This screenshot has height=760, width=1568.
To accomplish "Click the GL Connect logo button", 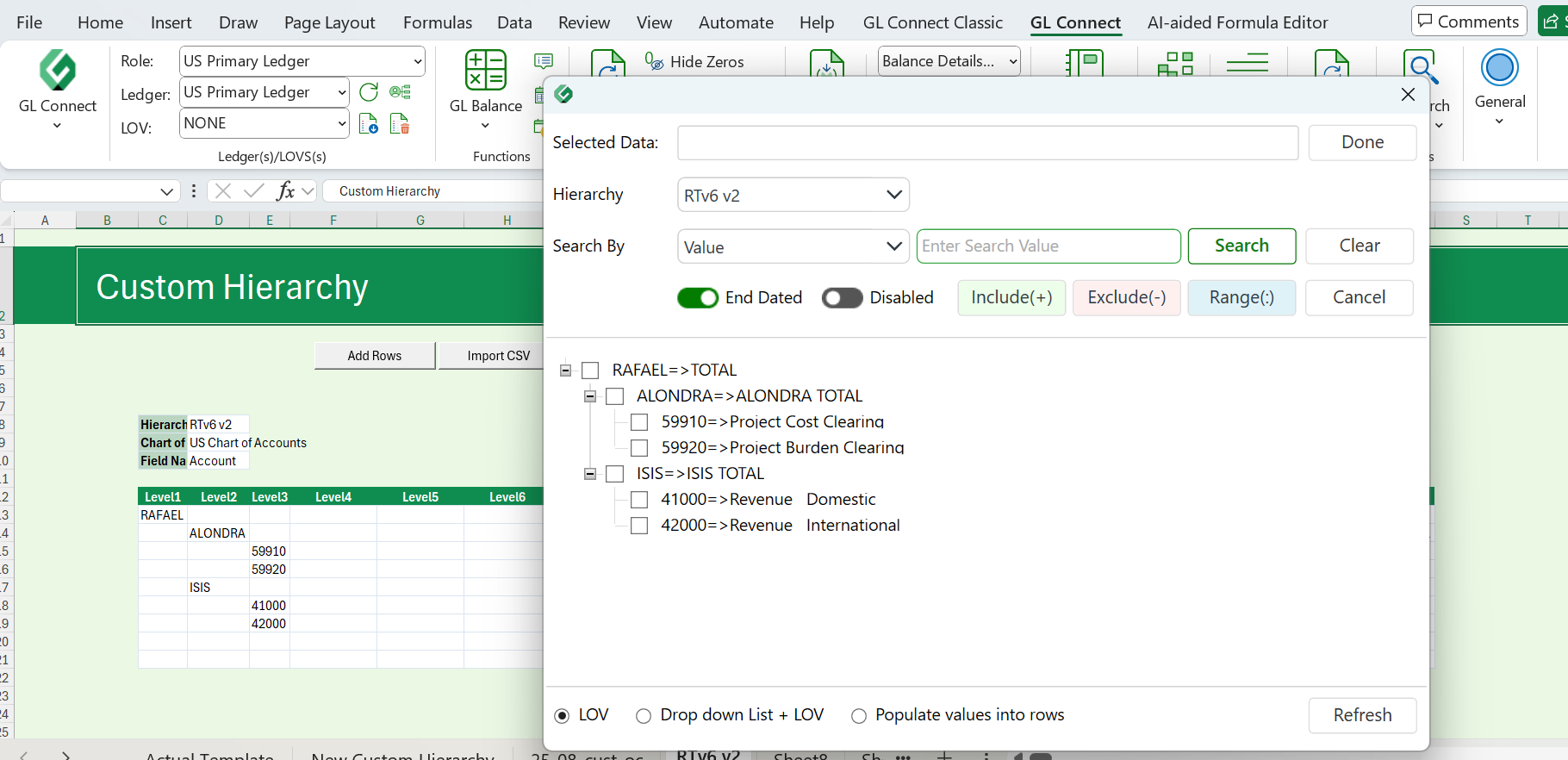I will coord(58,71).
